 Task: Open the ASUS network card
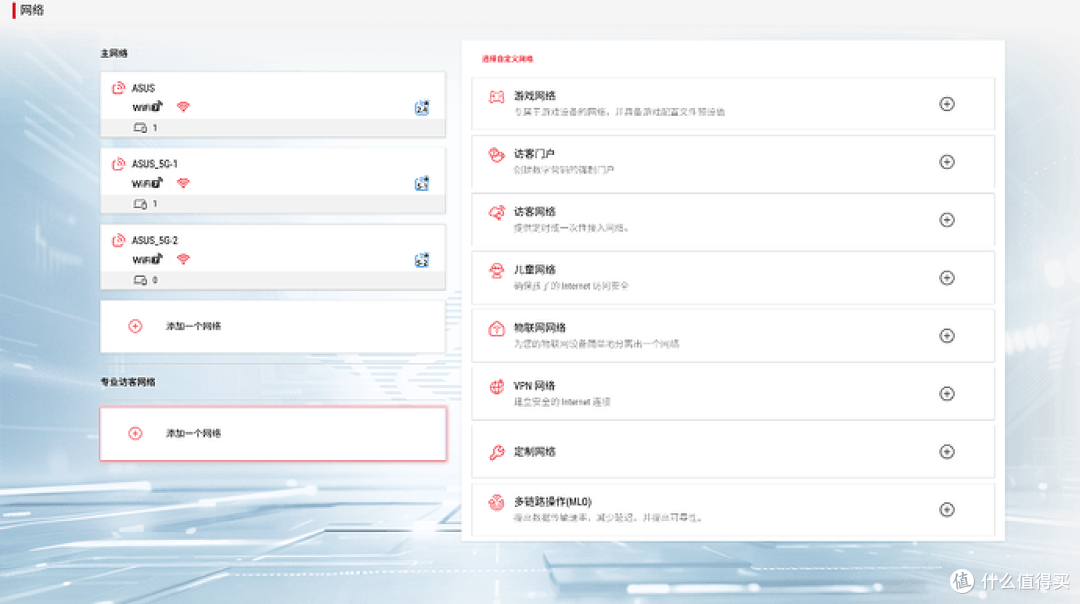(x=273, y=104)
